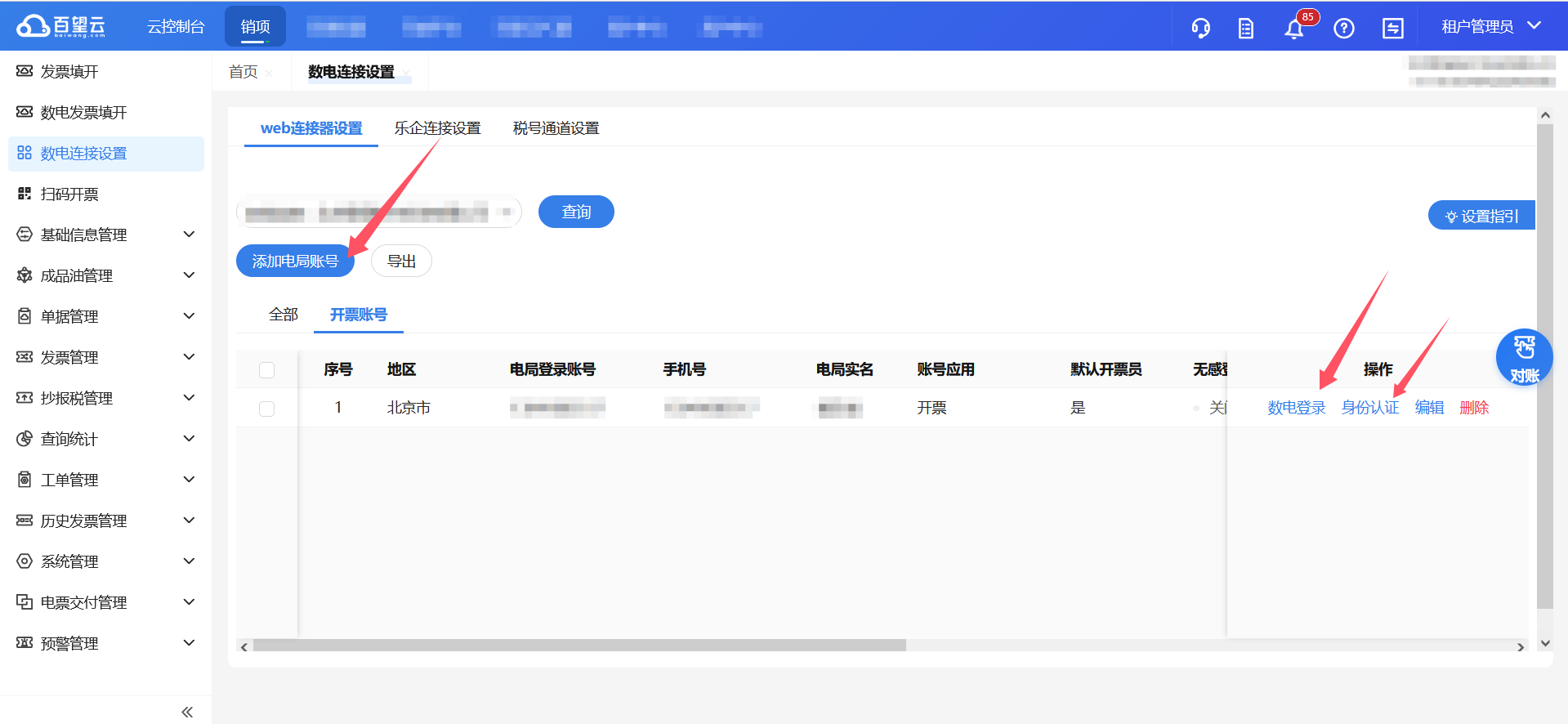The width and height of the screenshot is (1568, 724).
Task: Open the document list icon in header
Action: click(1246, 29)
